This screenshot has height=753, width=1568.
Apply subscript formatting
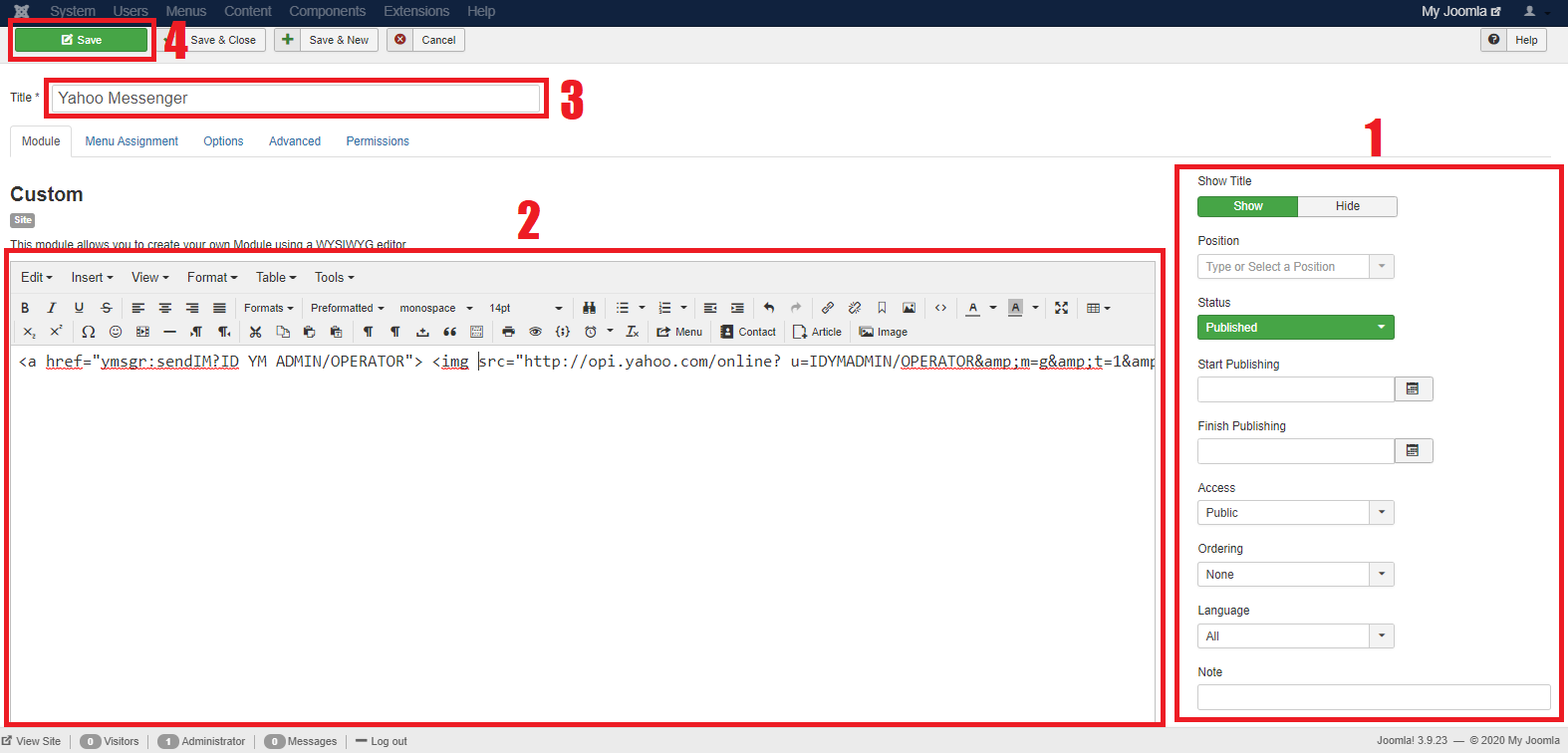point(29,332)
